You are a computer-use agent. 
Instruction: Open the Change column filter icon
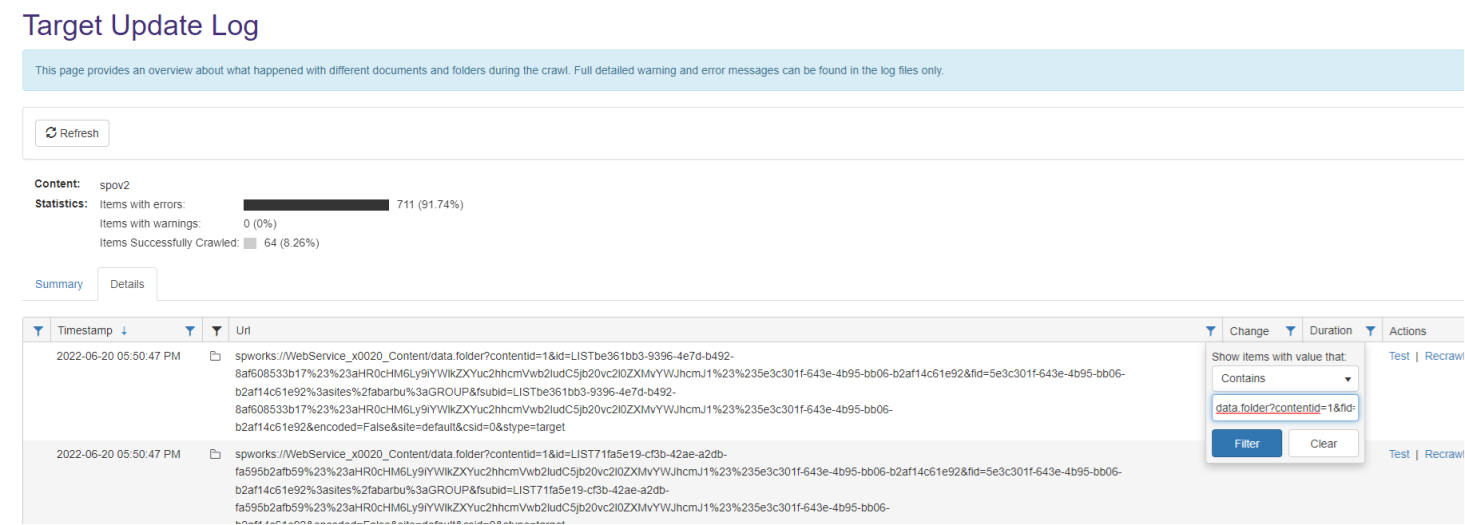(1290, 331)
